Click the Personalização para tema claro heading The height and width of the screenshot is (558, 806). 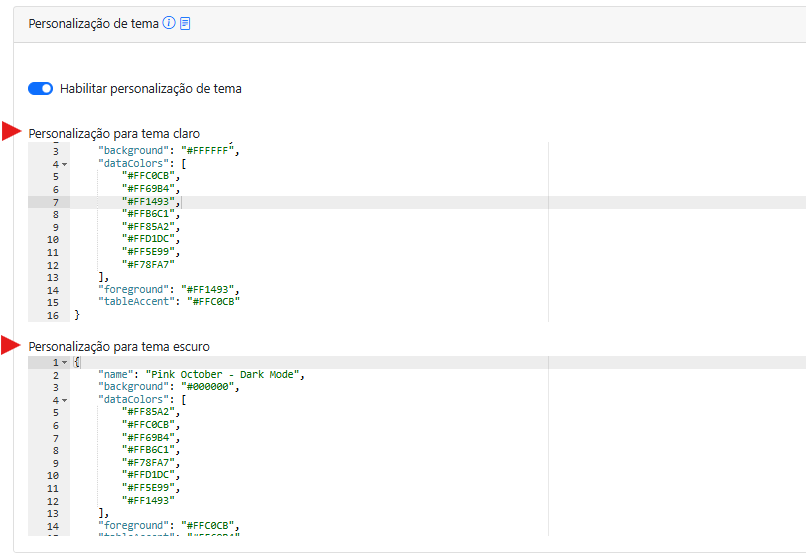point(114,133)
